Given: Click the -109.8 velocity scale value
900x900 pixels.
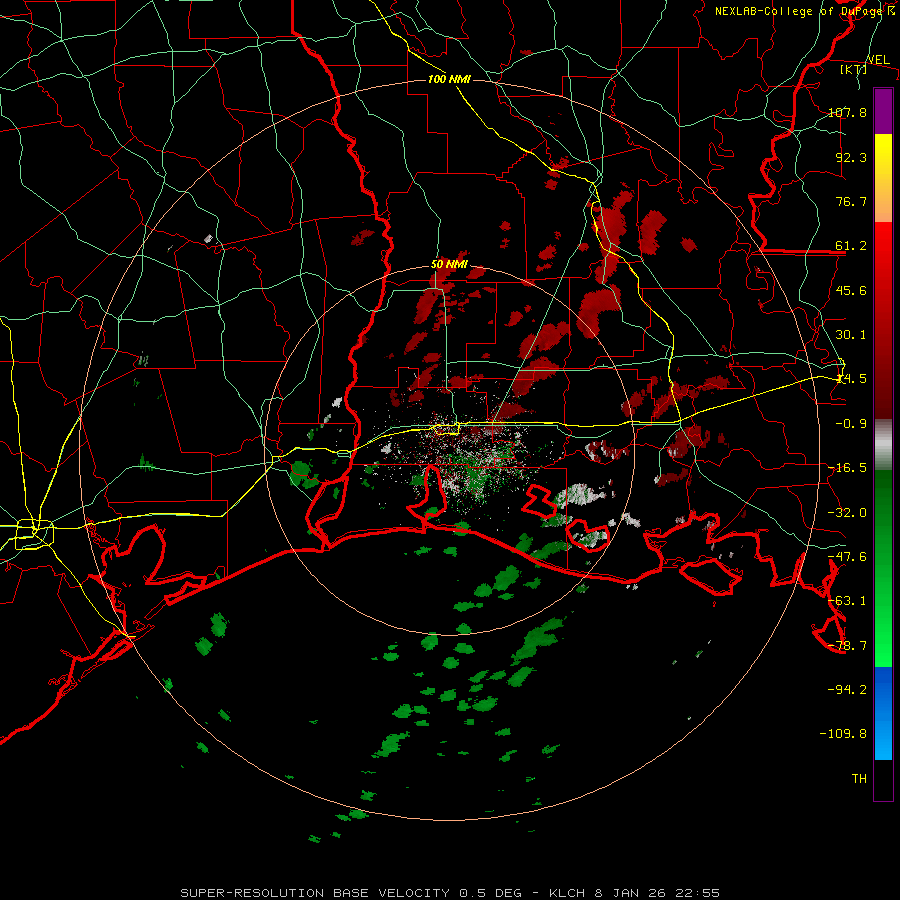Looking at the screenshot, I should pyautogui.click(x=843, y=734).
